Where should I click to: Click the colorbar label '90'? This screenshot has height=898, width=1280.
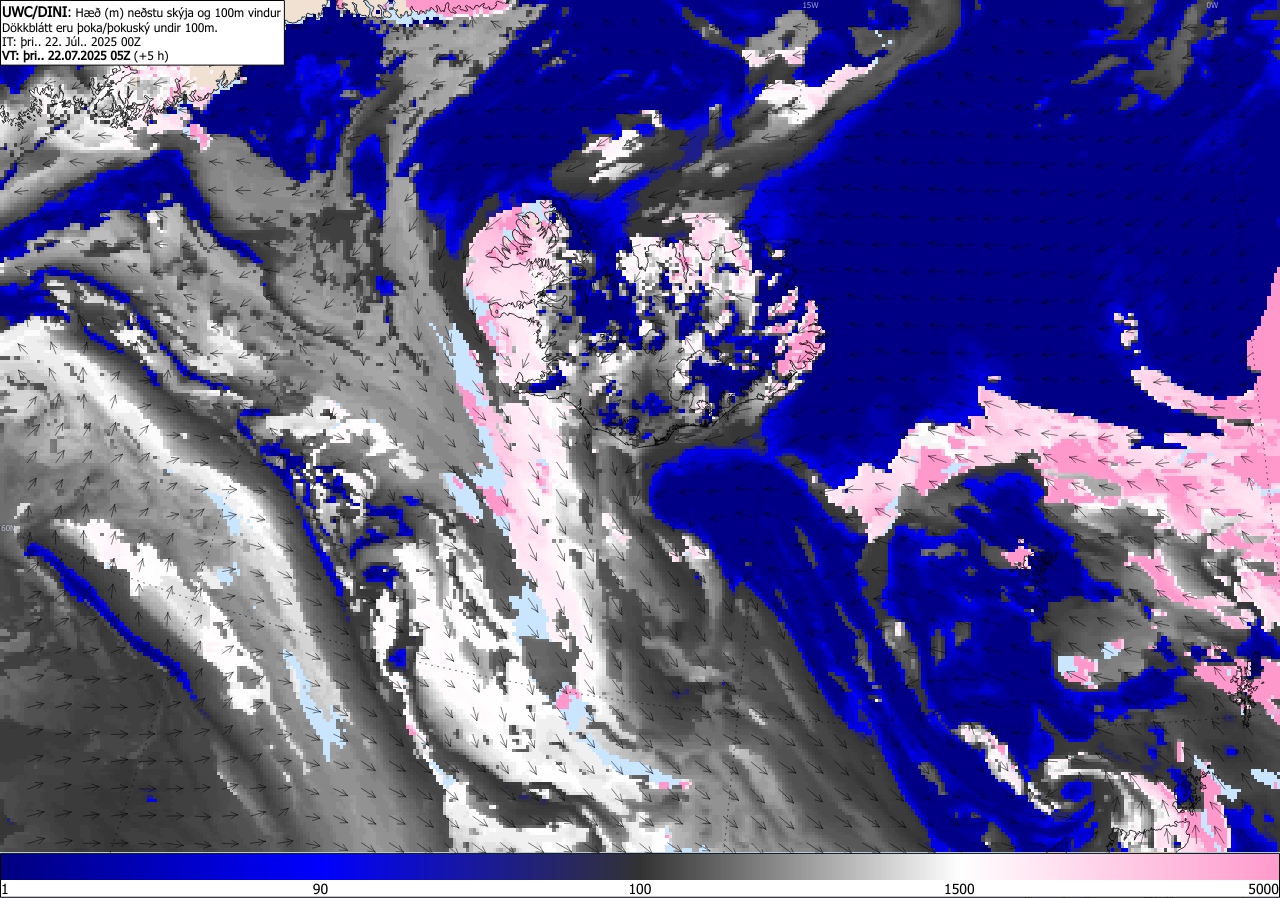click(x=320, y=889)
